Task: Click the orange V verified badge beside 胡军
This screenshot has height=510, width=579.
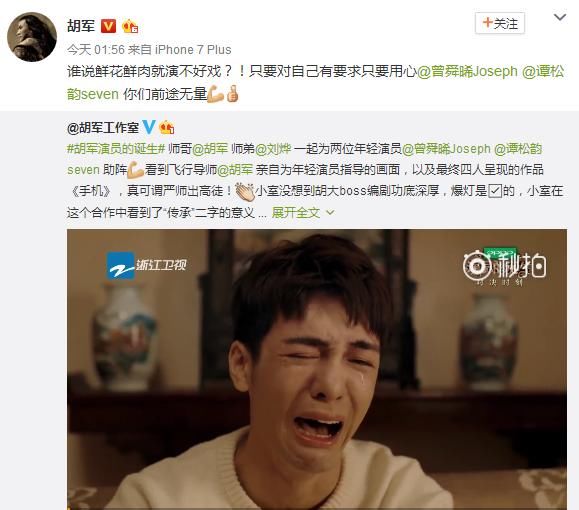Action: point(108,26)
